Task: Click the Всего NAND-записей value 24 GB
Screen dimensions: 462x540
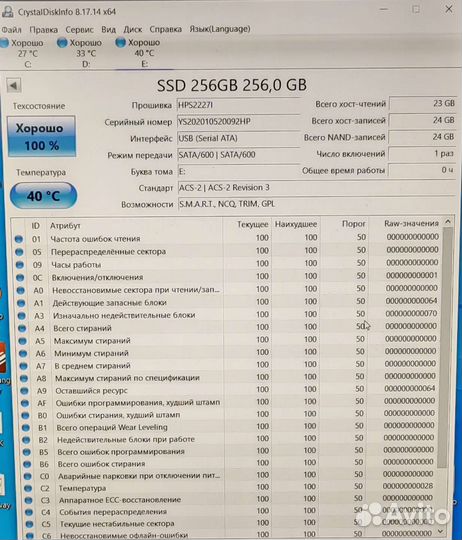Action: [423, 136]
